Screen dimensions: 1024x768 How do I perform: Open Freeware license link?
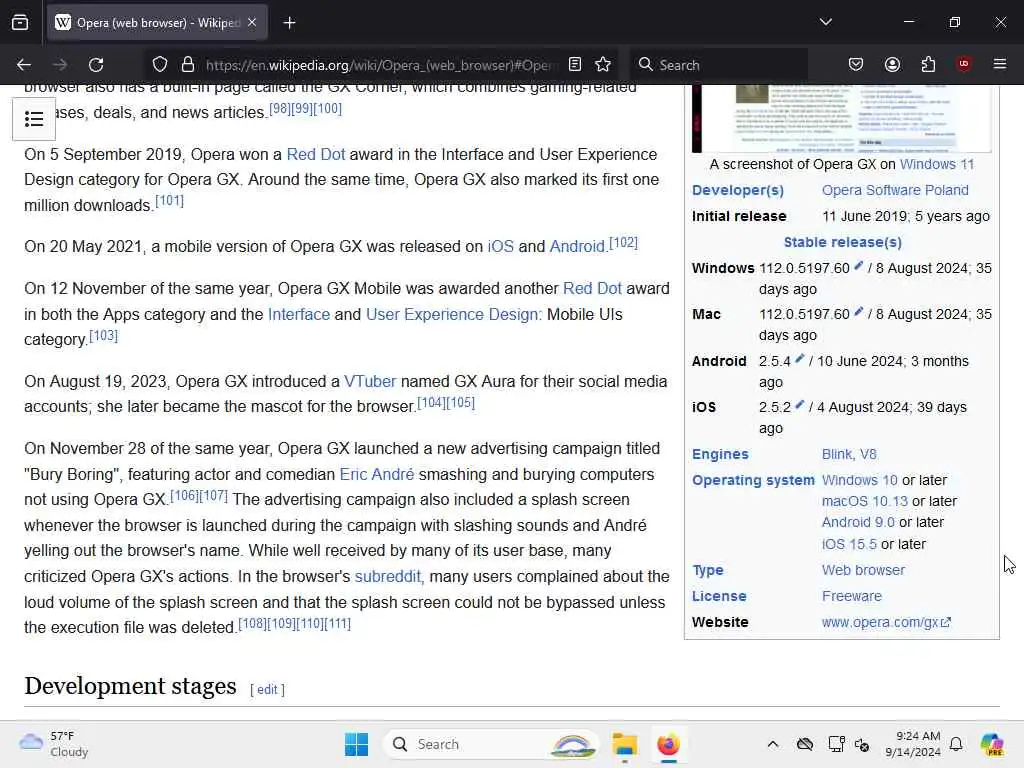[x=852, y=596]
